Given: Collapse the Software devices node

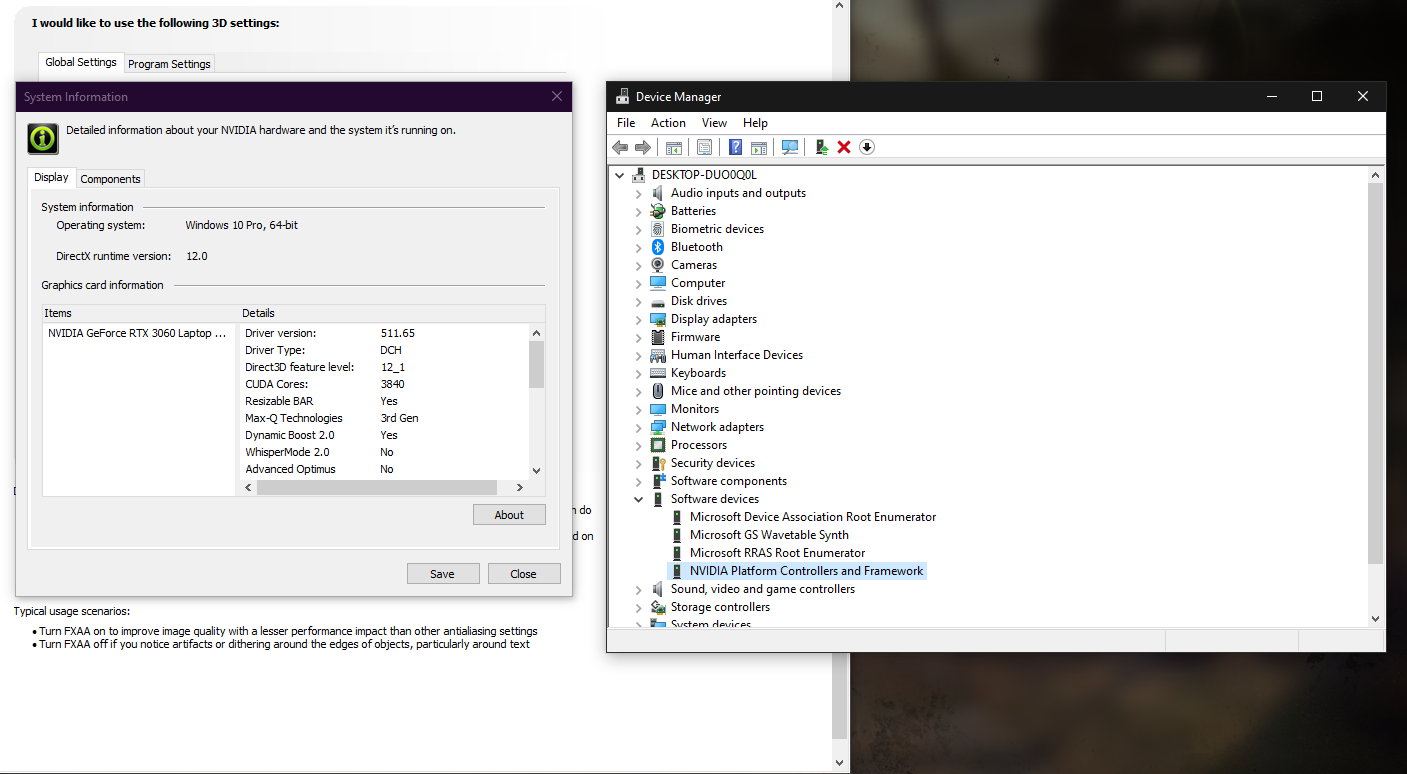Looking at the screenshot, I should click(639, 499).
